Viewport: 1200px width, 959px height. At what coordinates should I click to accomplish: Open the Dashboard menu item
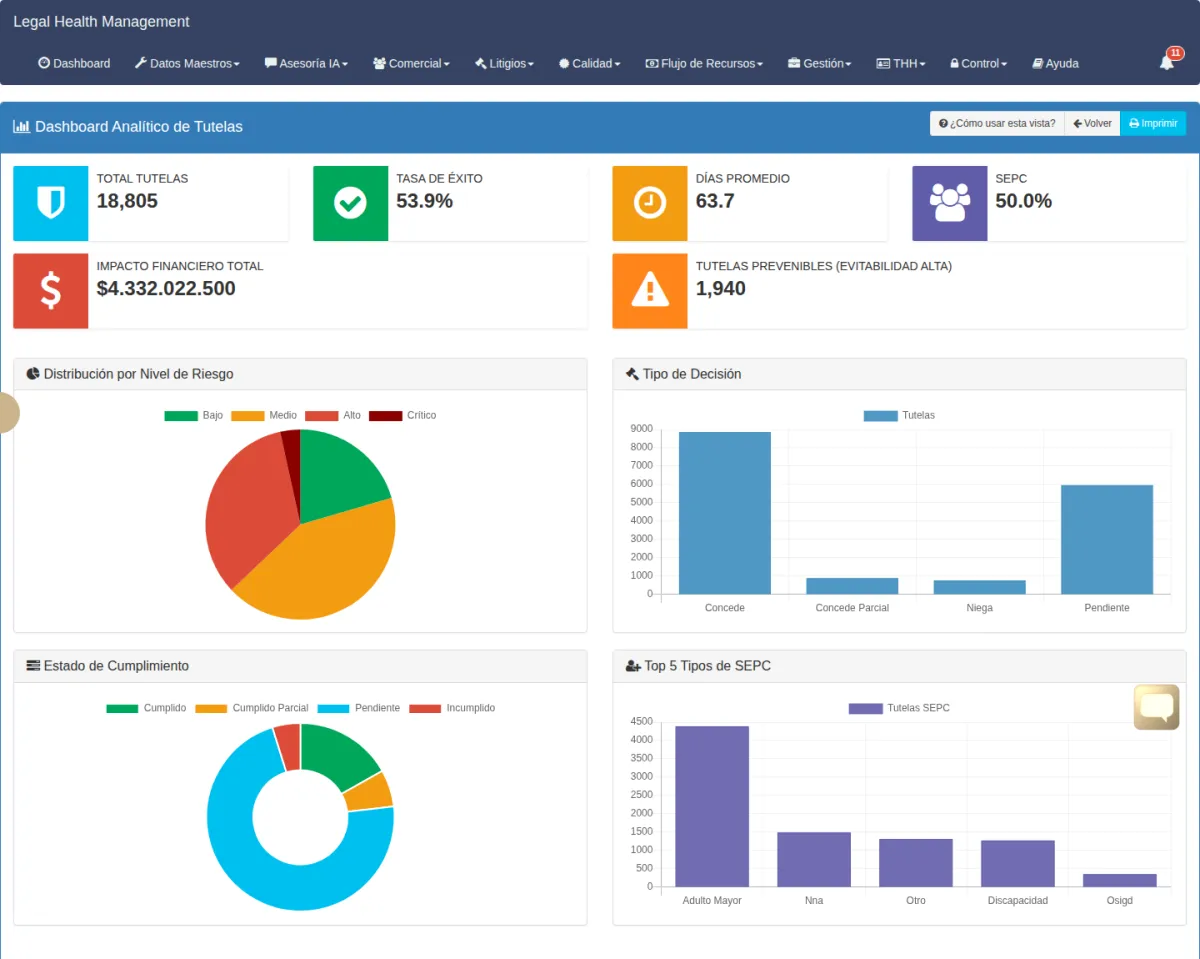coord(74,63)
